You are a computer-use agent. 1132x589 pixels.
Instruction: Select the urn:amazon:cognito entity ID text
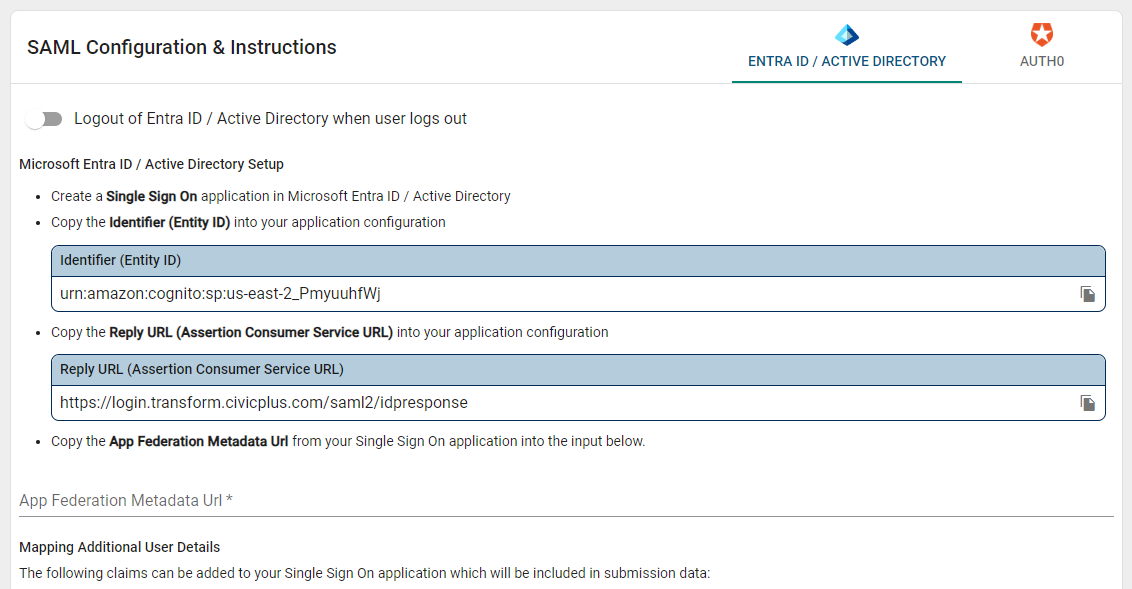[220, 294]
